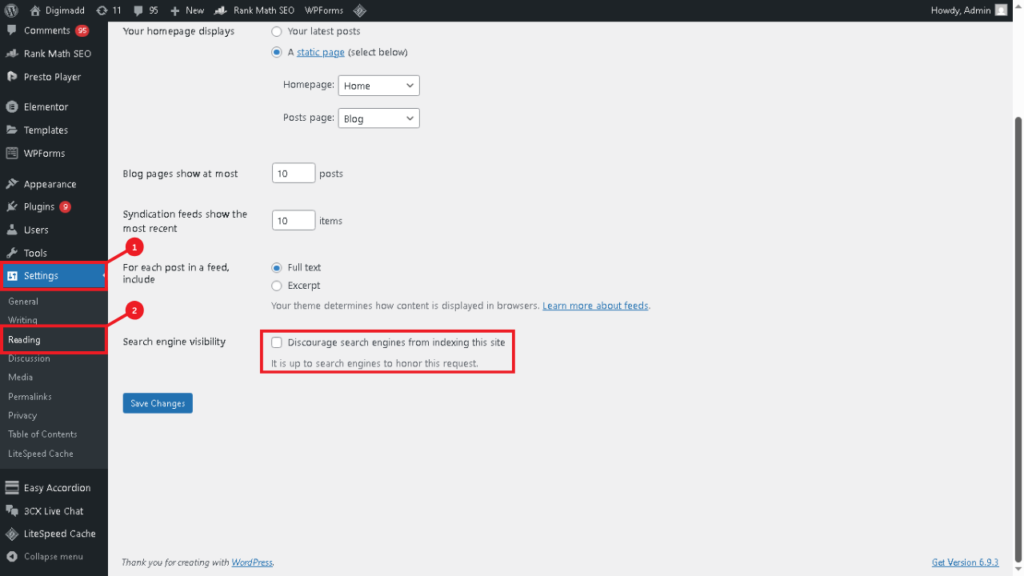Click the updates icon in admin bar
Screen dimensions: 1024x576
click(x=102, y=10)
